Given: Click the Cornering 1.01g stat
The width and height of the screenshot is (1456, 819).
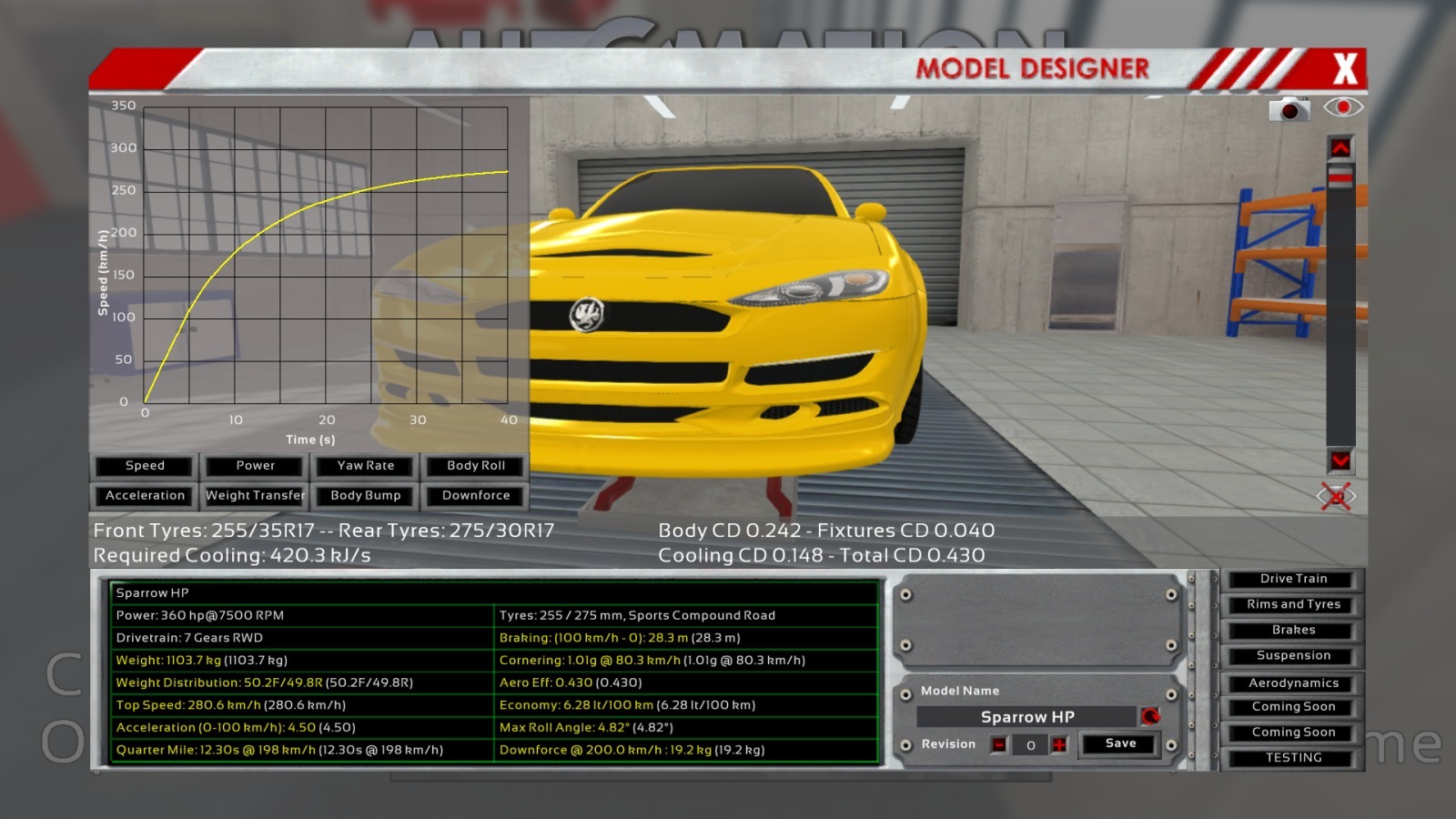Looking at the screenshot, I should (x=686, y=661).
